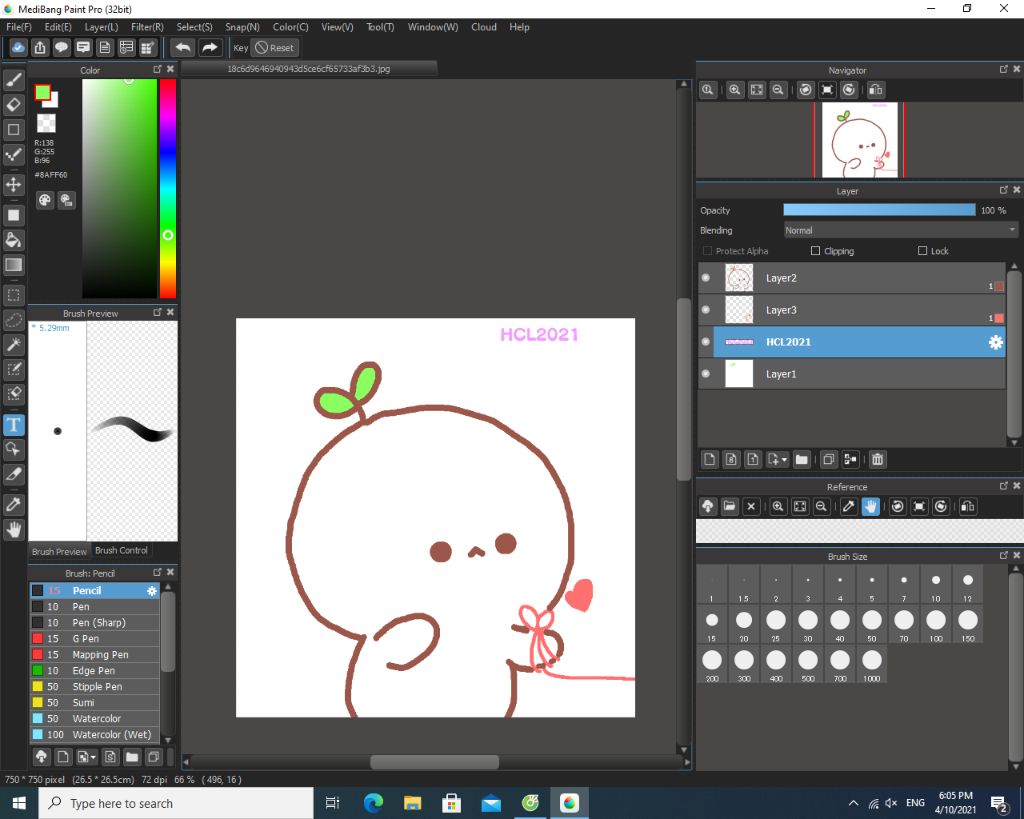Click the Navigator canvas thumbnail
Viewport: 1024px width, 819px height.
[859, 140]
